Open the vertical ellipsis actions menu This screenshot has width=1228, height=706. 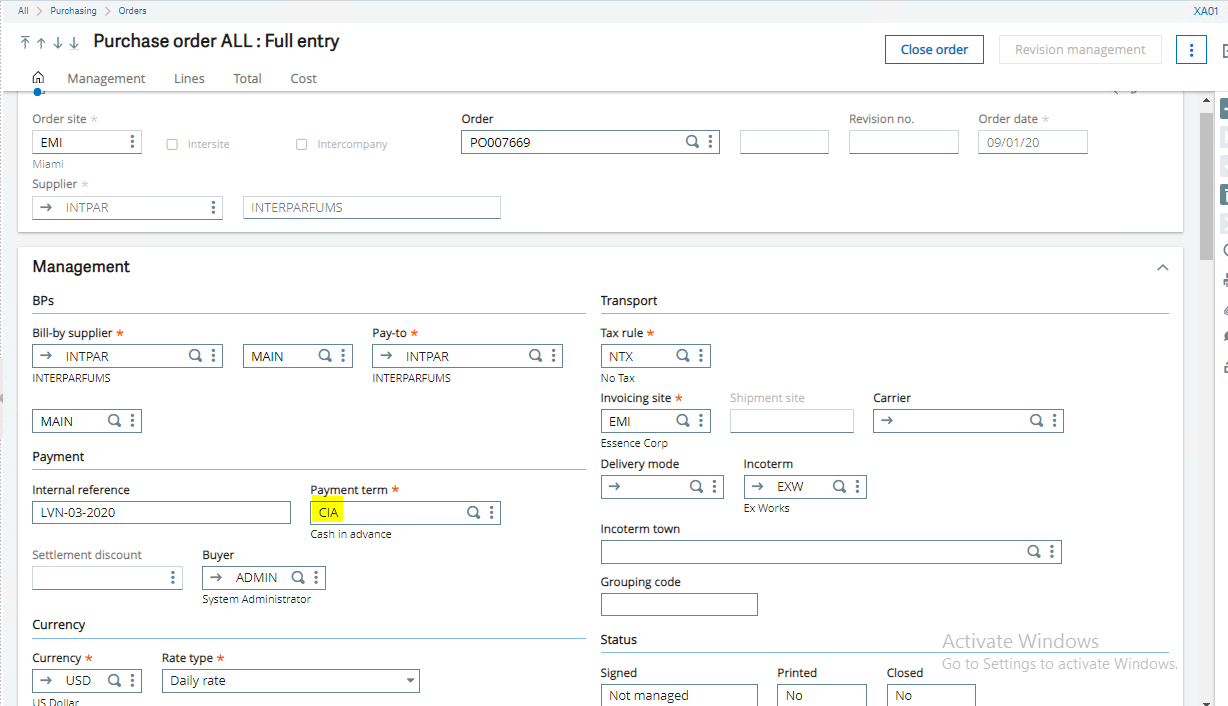pyautogui.click(x=1191, y=48)
